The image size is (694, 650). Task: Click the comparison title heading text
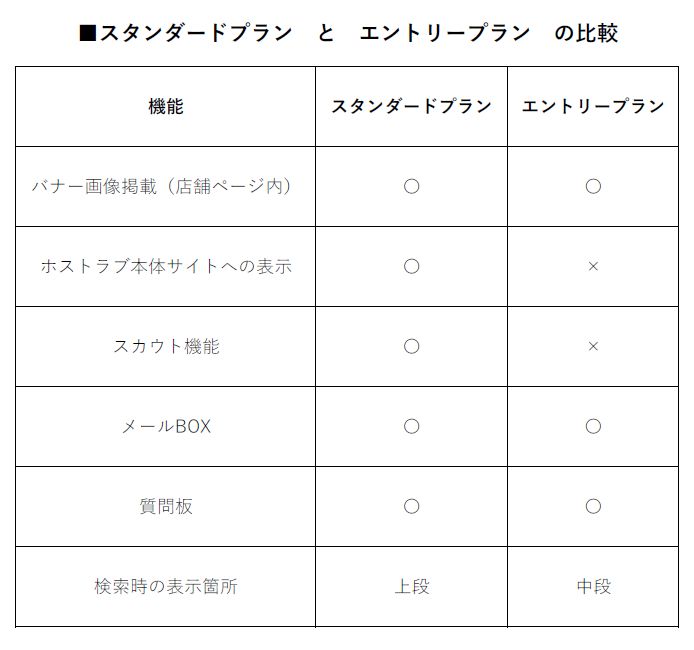(x=347, y=33)
